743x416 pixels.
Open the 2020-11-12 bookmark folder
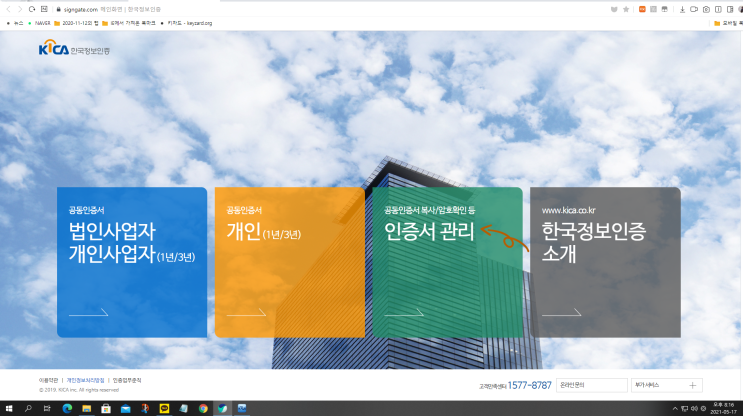(76, 23)
